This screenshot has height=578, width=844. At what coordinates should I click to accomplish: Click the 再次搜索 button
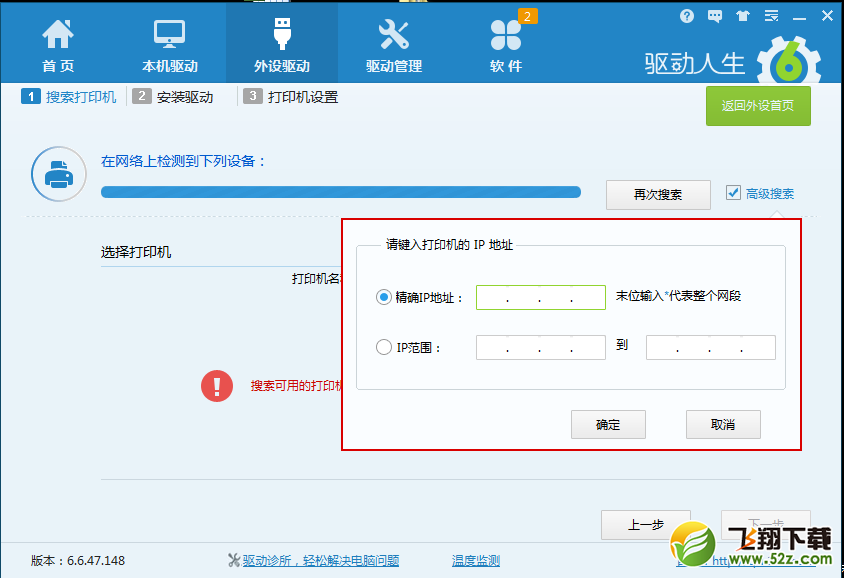coord(658,194)
